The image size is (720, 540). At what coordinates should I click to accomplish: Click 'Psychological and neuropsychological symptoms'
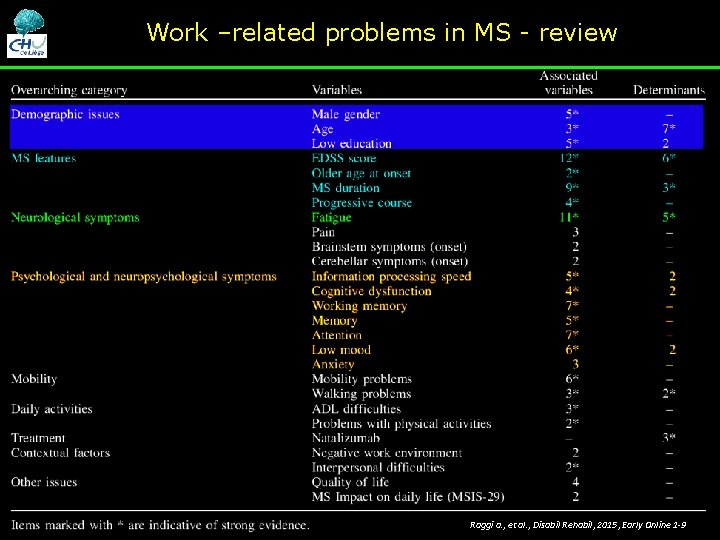click(x=144, y=276)
